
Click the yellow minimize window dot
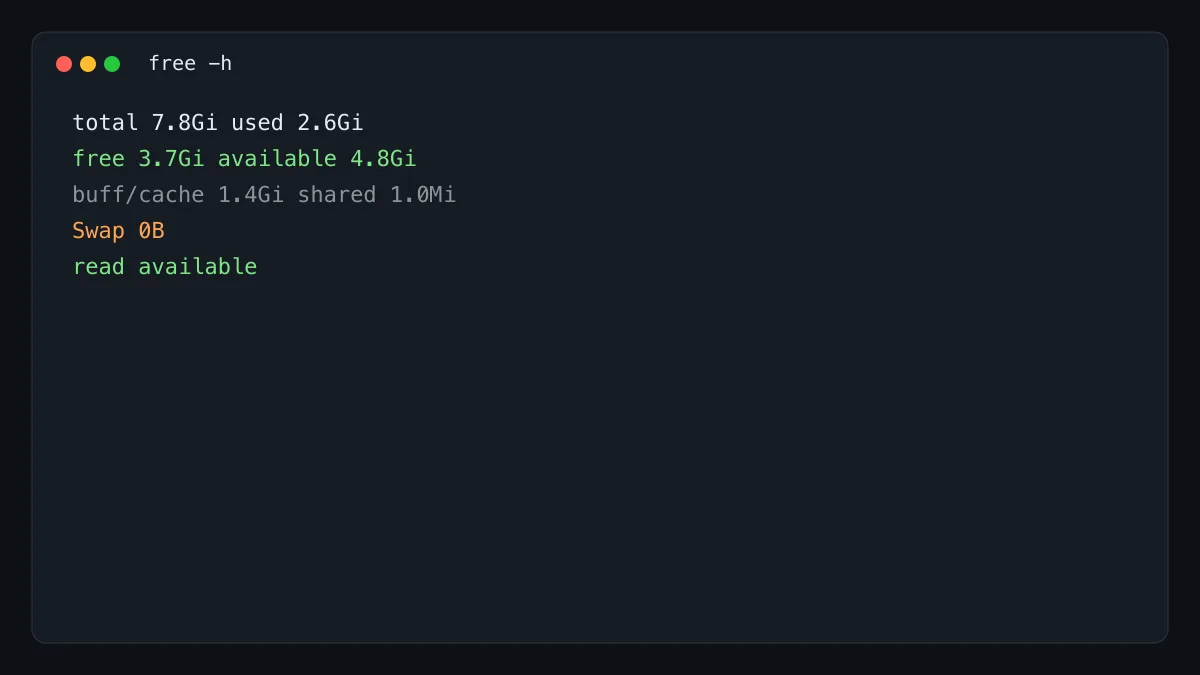point(88,64)
